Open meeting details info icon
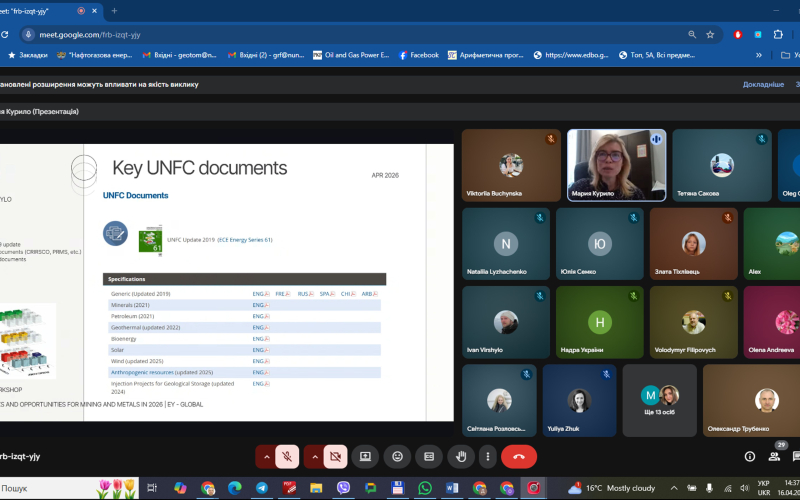Viewport: 800px width, 500px height. [749, 457]
